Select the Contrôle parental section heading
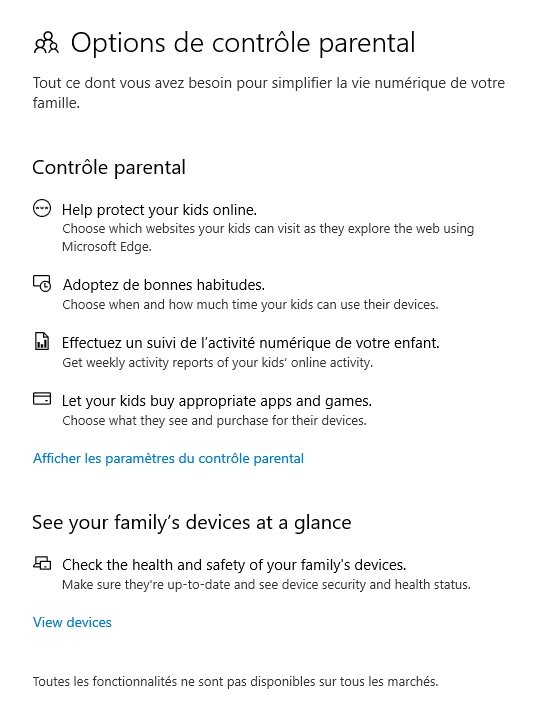Screen dimensions: 538x715 point(109,167)
